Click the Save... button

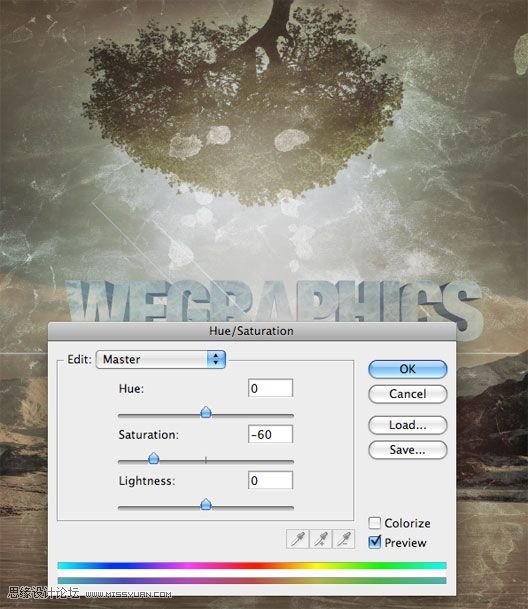(x=408, y=450)
